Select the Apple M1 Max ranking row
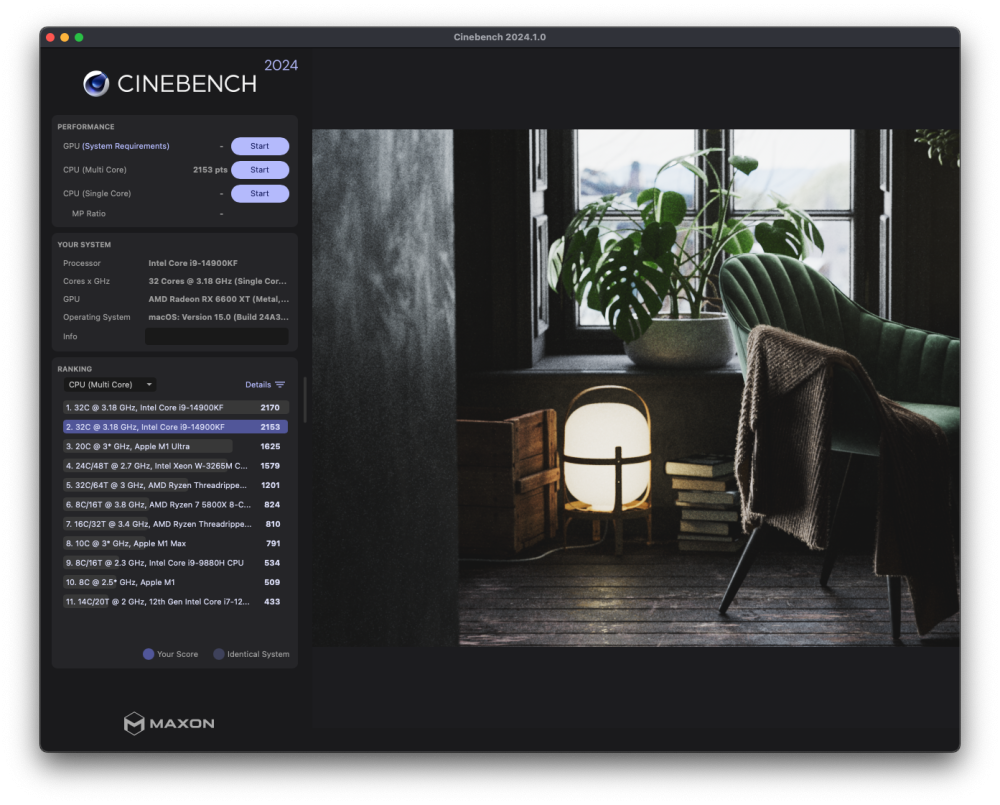The width and height of the screenshot is (1000, 805). [175, 543]
